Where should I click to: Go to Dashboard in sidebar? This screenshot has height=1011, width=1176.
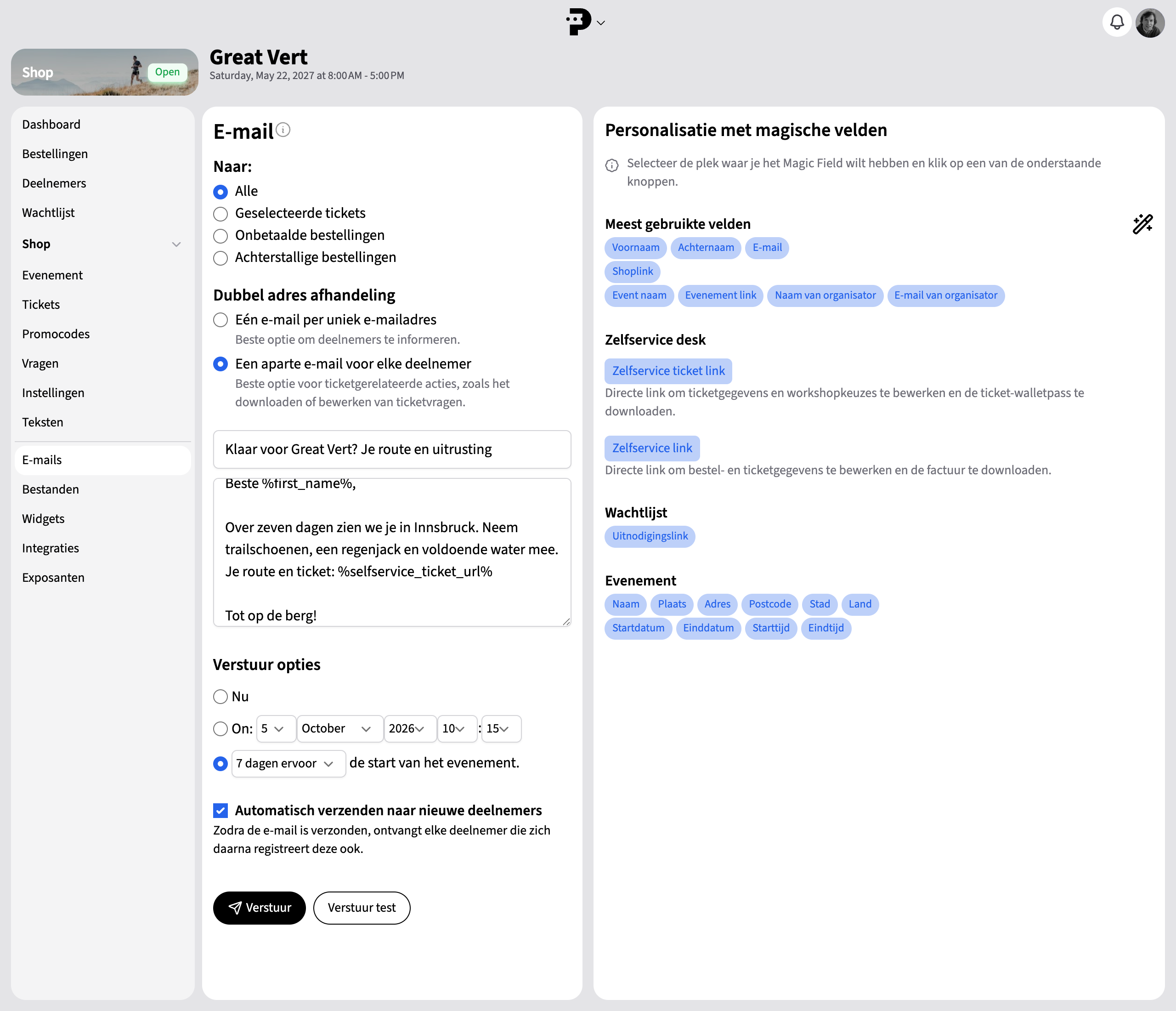[x=51, y=125]
